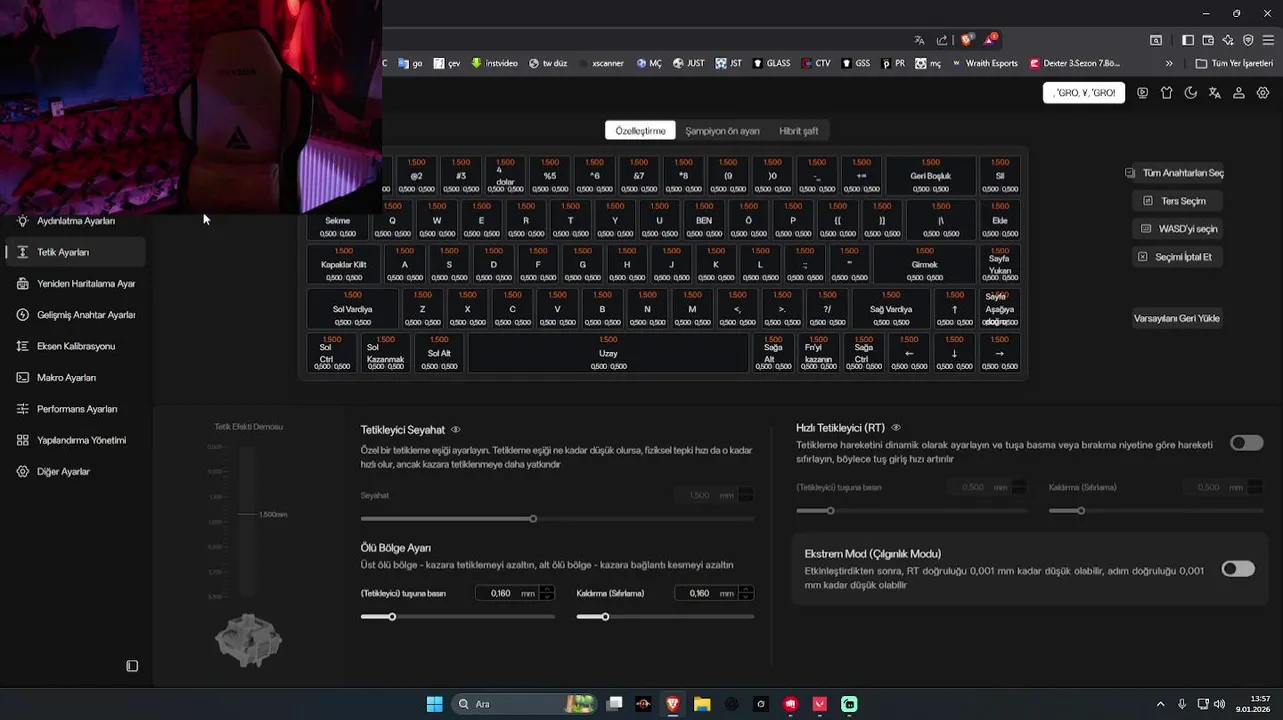1283x720 pixels.
Task: Switch to the Hibrit şaft tab
Action: pyautogui.click(x=798, y=131)
